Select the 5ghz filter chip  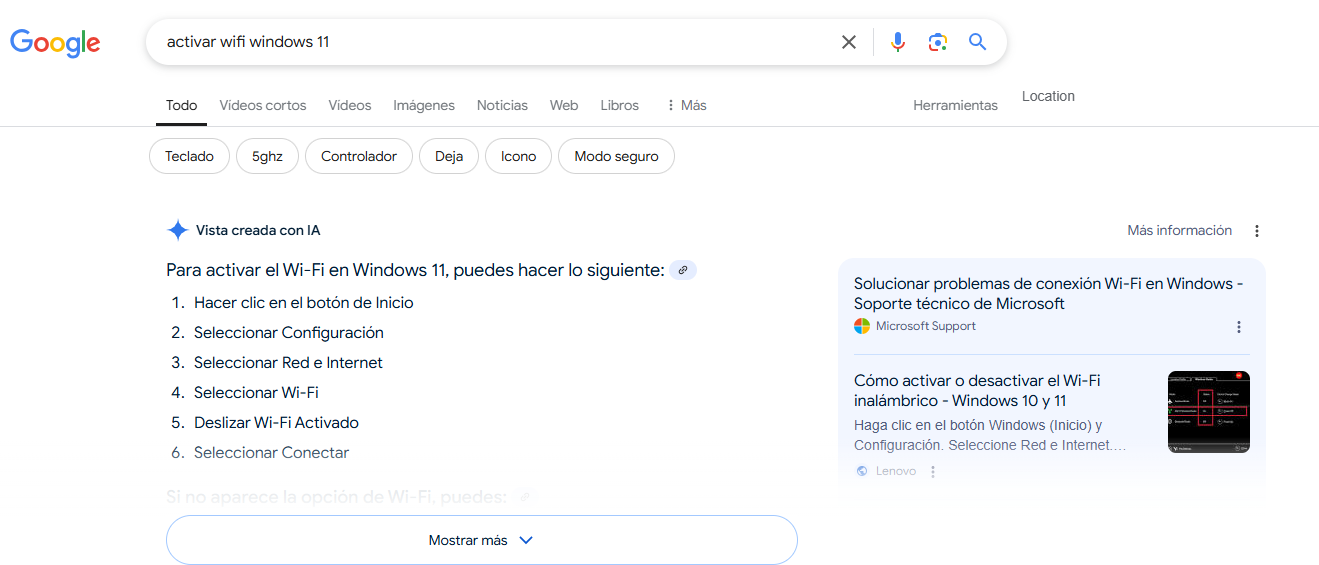[267, 156]
